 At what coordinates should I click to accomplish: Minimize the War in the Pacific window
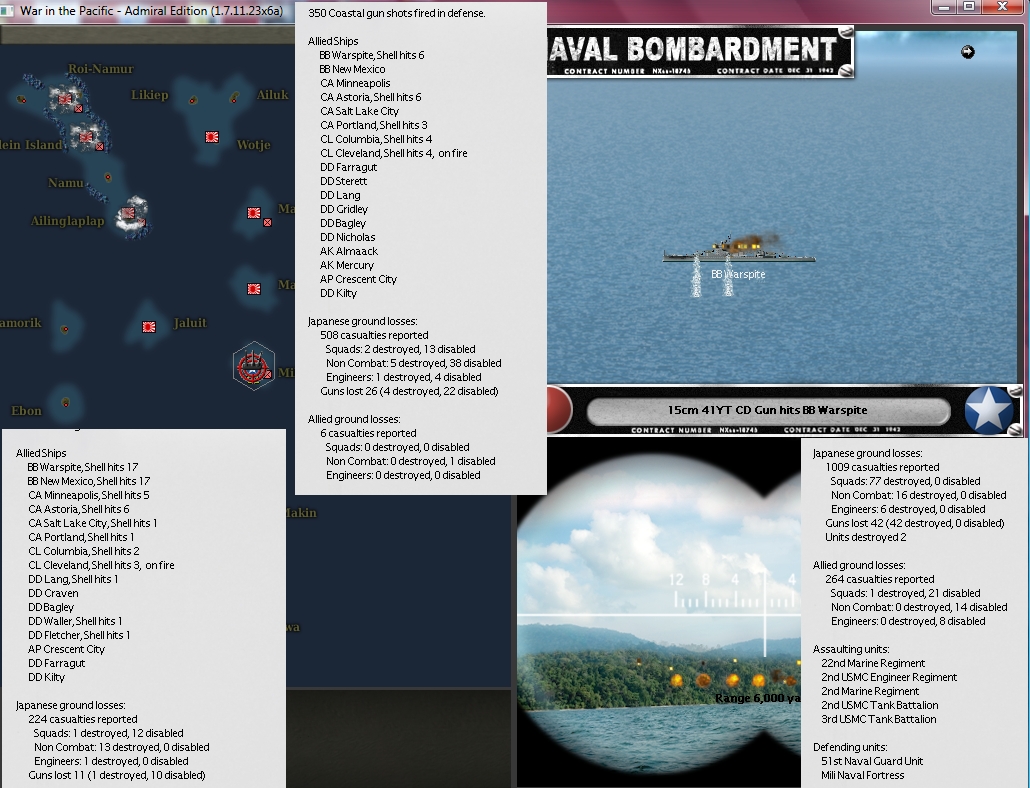click(944, 7)
